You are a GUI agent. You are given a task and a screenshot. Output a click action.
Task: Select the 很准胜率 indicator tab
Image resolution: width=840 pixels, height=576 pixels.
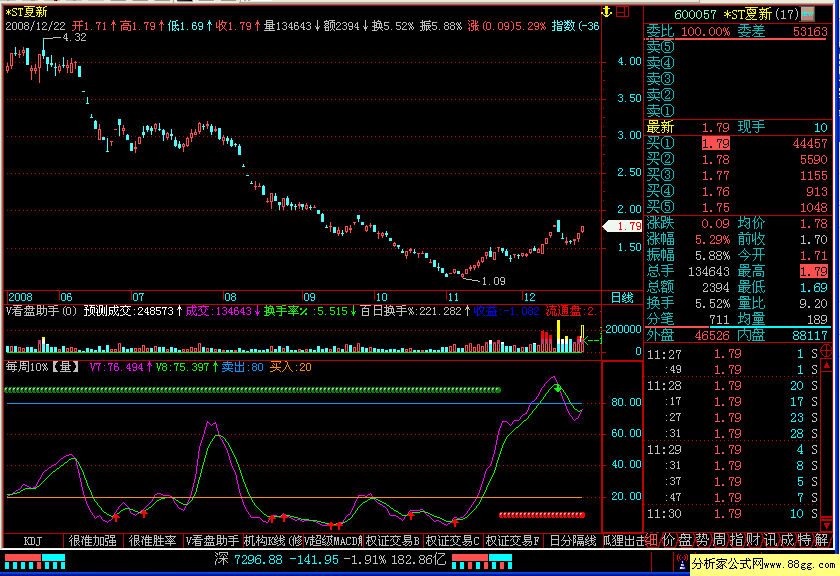tap(153, 541)
